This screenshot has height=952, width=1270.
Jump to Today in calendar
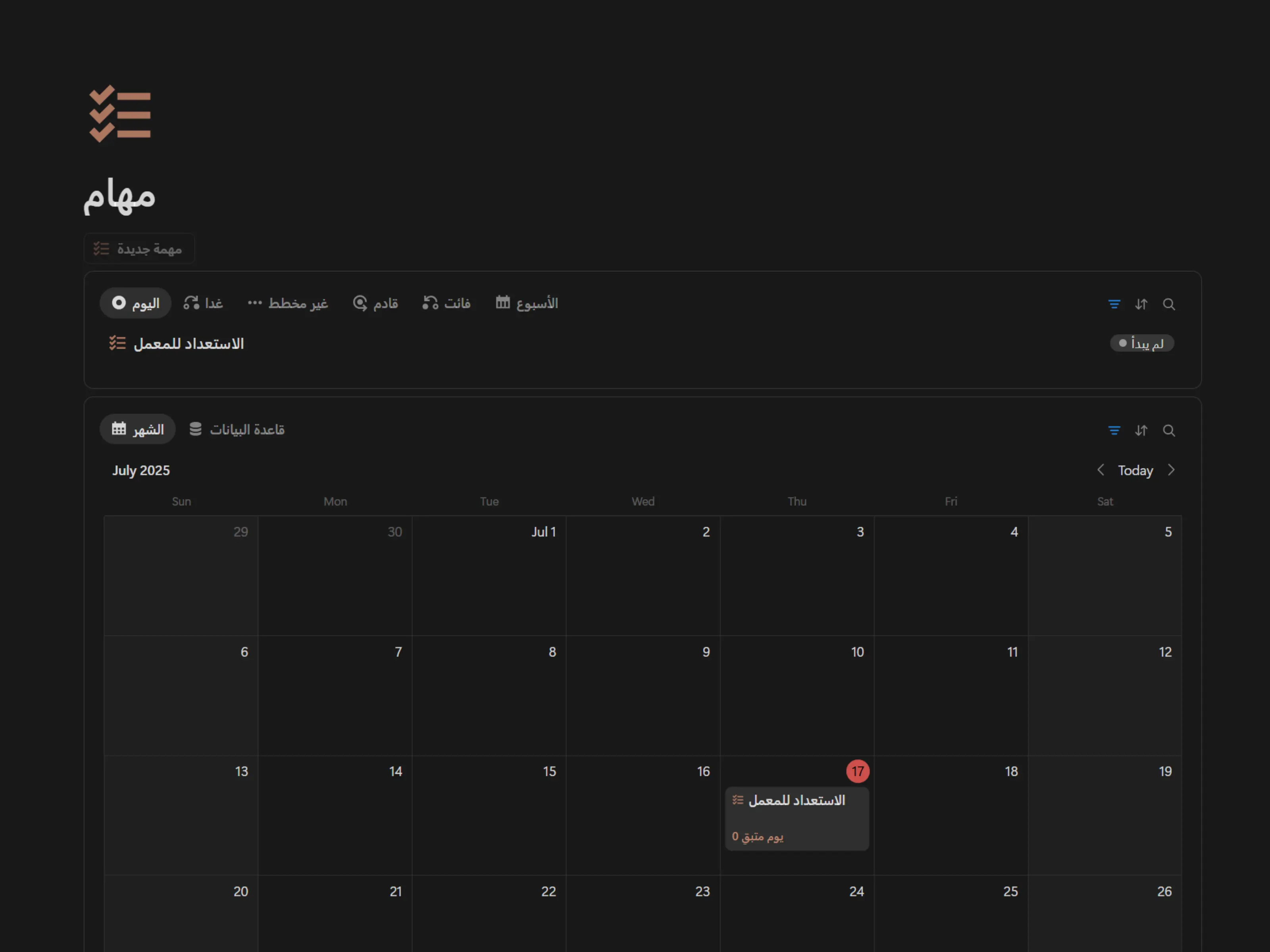pos(1135,470)
